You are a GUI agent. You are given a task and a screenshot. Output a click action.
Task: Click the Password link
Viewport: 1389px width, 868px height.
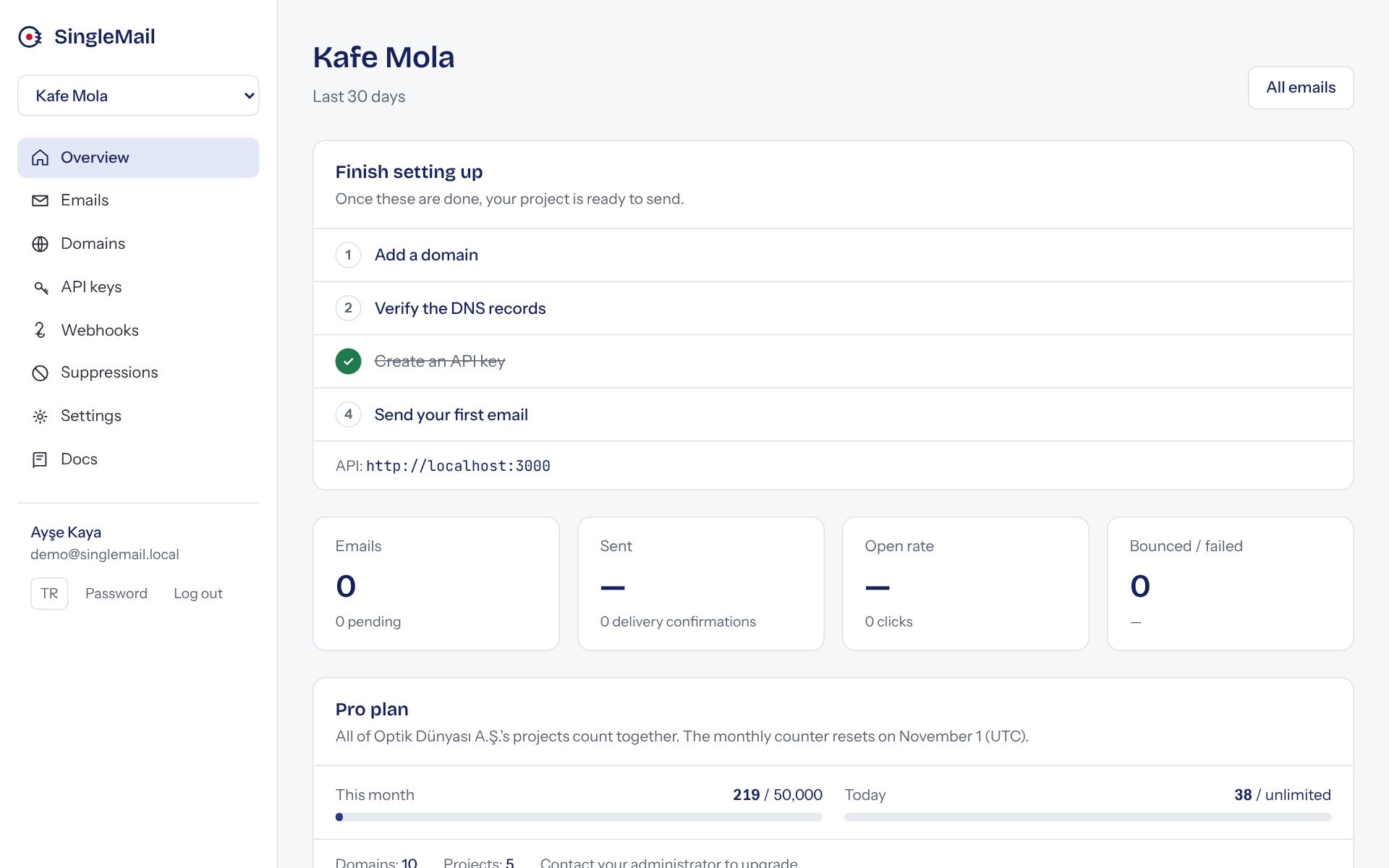(x=116, y=594)
